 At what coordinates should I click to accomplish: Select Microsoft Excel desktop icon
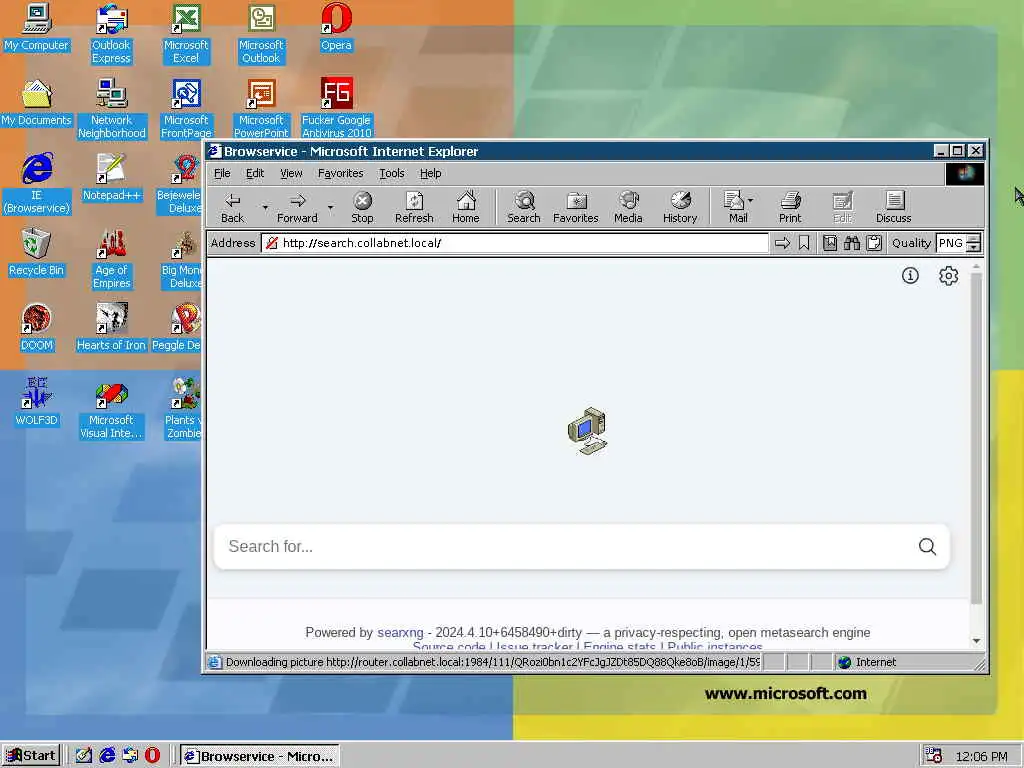click(x=186, y=34)
